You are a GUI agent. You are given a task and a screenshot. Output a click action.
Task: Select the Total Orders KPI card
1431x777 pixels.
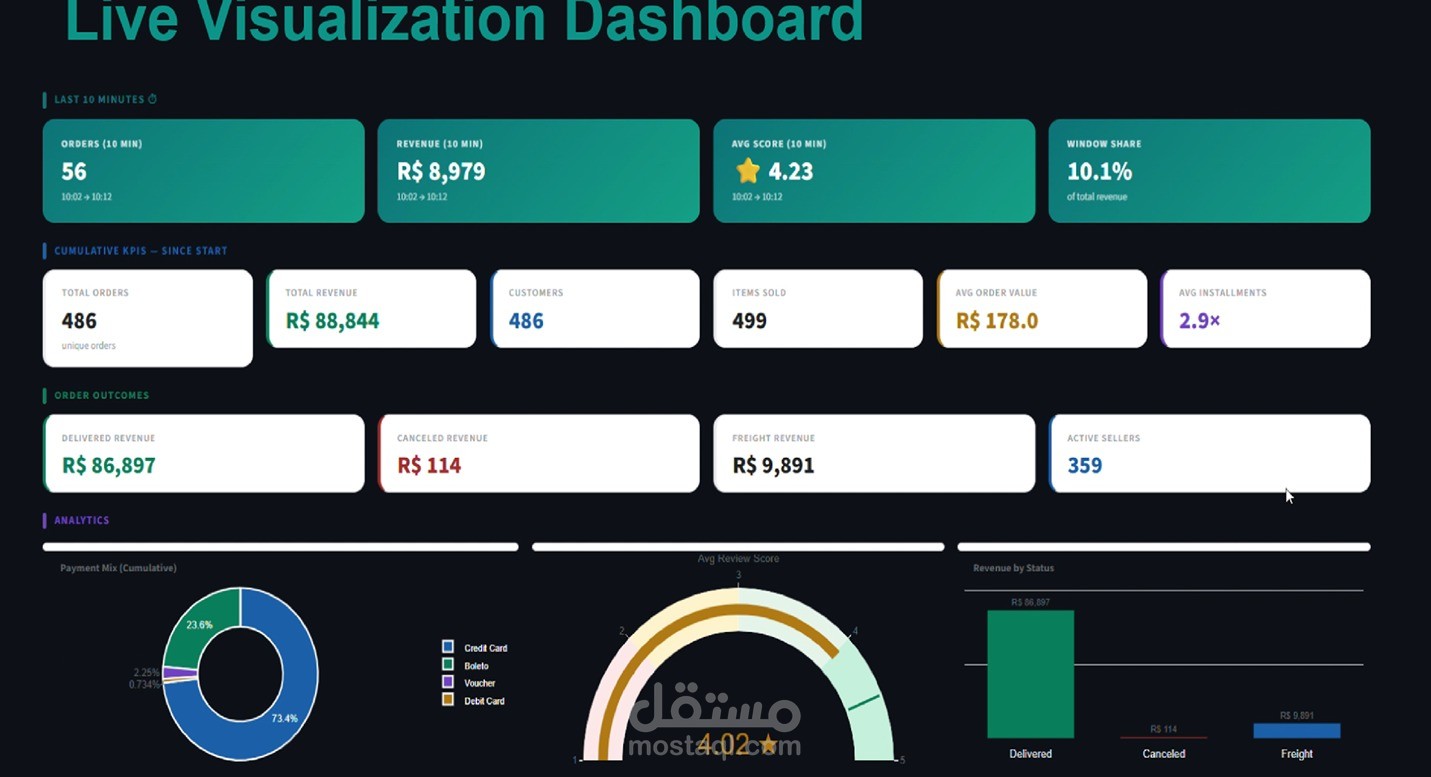pos(148,318)
